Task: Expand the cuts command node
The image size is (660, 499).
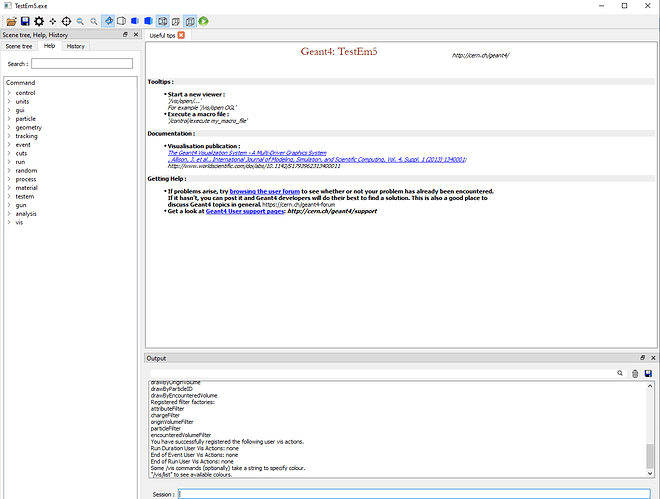Action: 9,153
